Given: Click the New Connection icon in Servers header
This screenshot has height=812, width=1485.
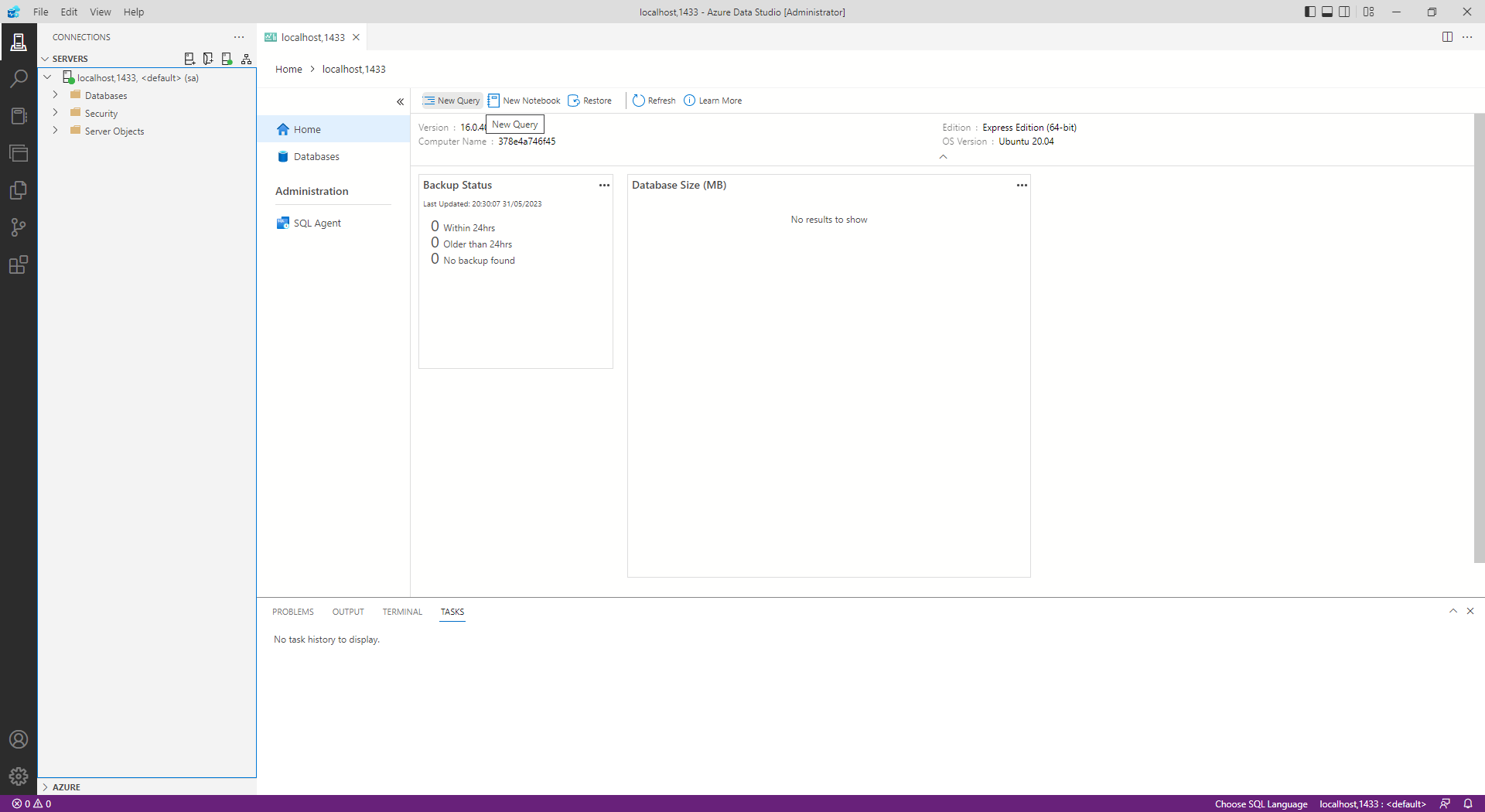Looking at the screenshot, I should coord(189,59).
